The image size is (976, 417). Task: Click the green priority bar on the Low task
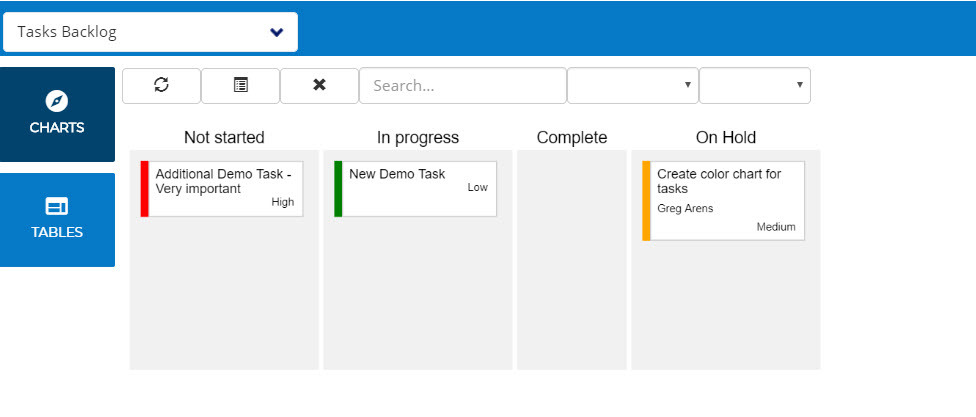tap(338, 188)
